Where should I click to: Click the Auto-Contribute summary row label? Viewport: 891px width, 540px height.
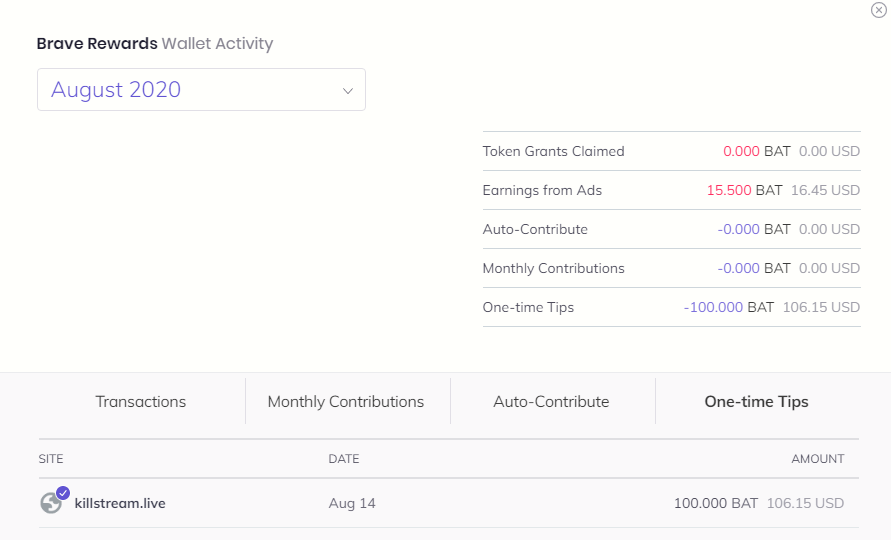coord(535,229)
